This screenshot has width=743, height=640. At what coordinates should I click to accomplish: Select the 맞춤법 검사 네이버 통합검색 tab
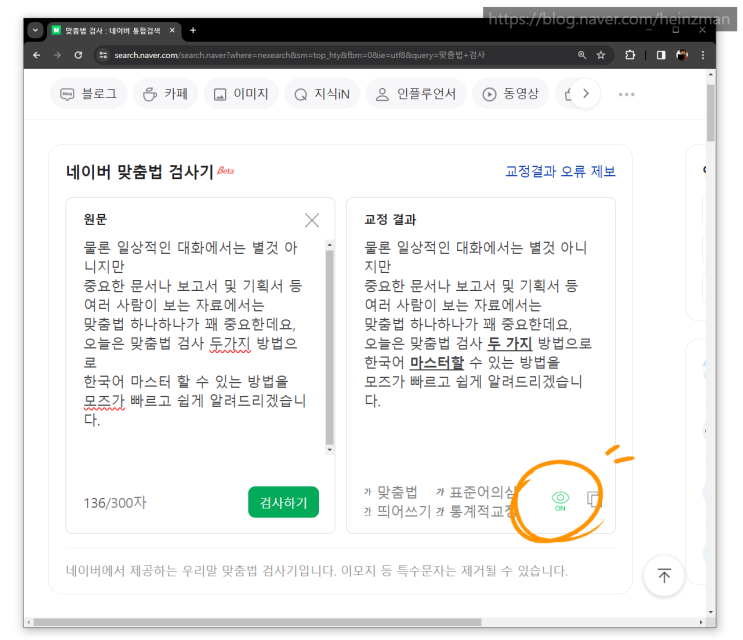[114, 30]
